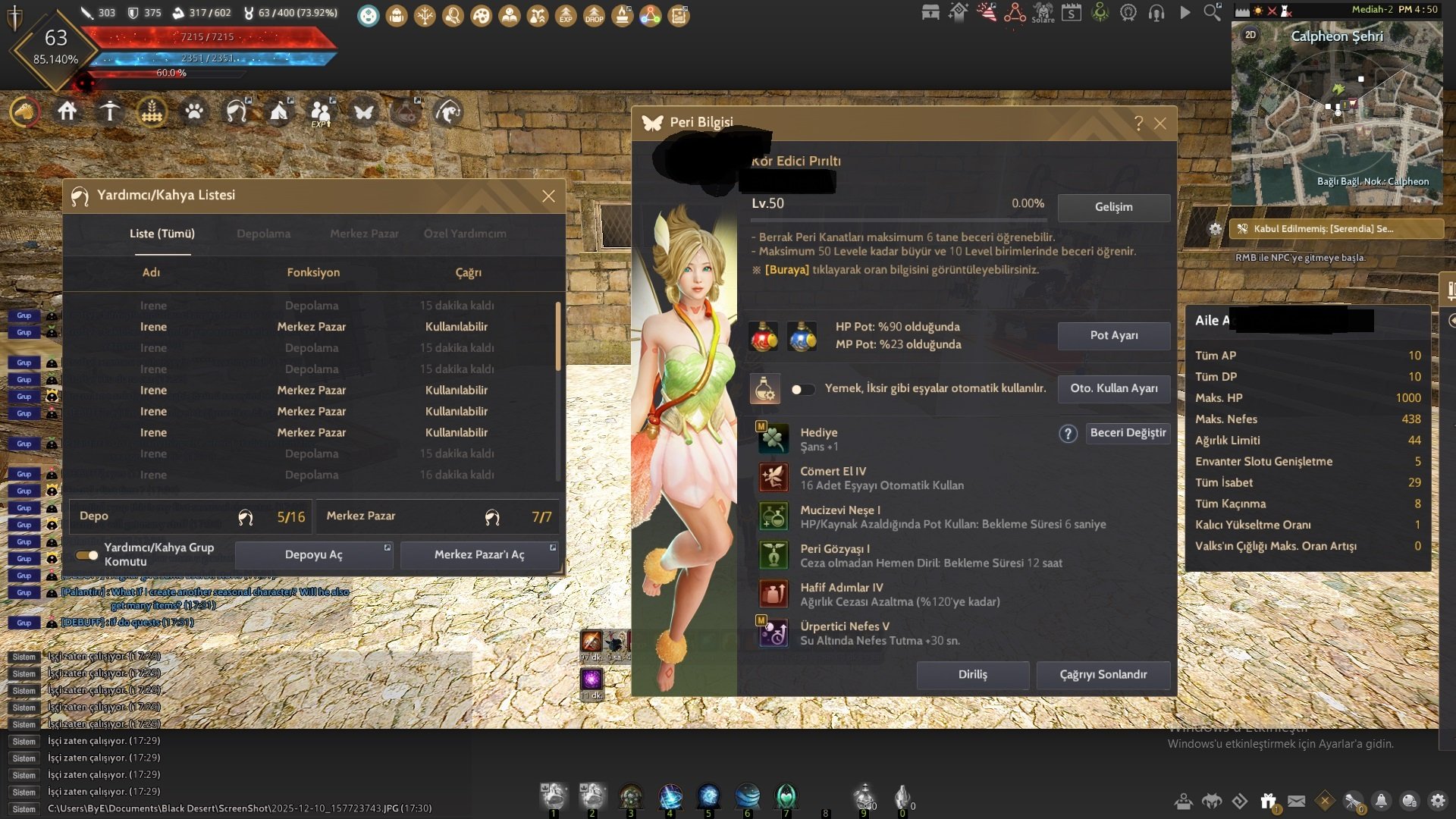Click the HP potion icon in fairy panel
1456x819 pixels.
[x=764, y=336]
